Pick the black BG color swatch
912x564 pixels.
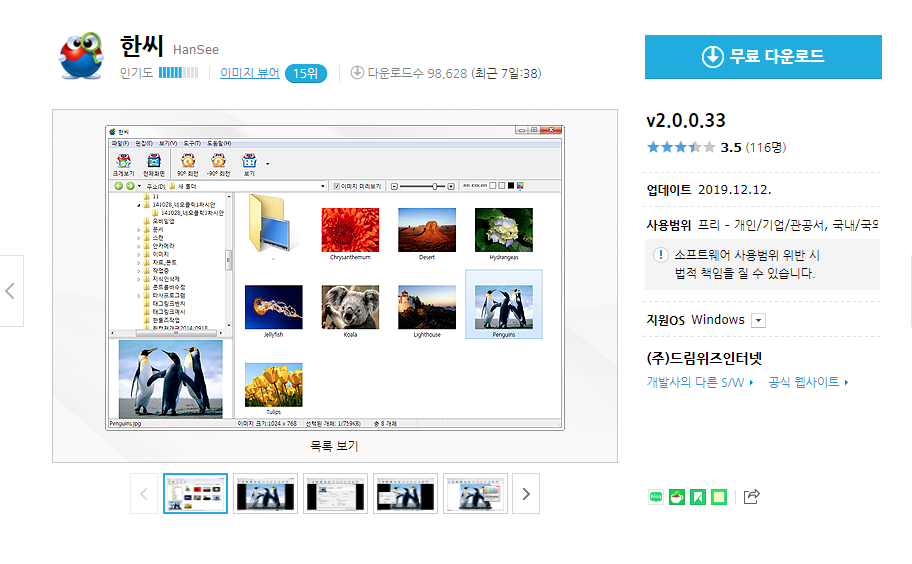pyautogui.click(x=511, y=186)
